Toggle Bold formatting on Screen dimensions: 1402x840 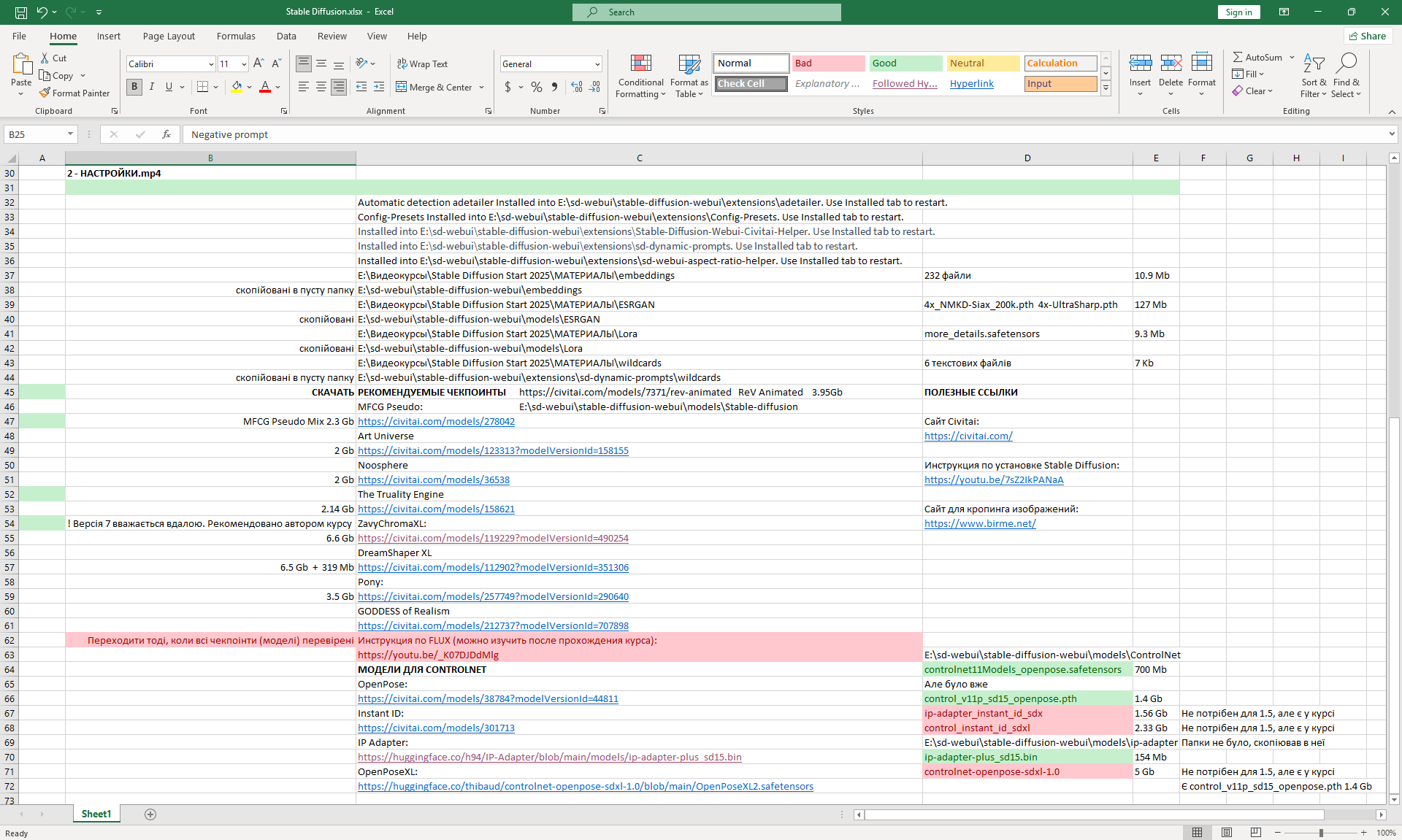click(x=134, y=87)
